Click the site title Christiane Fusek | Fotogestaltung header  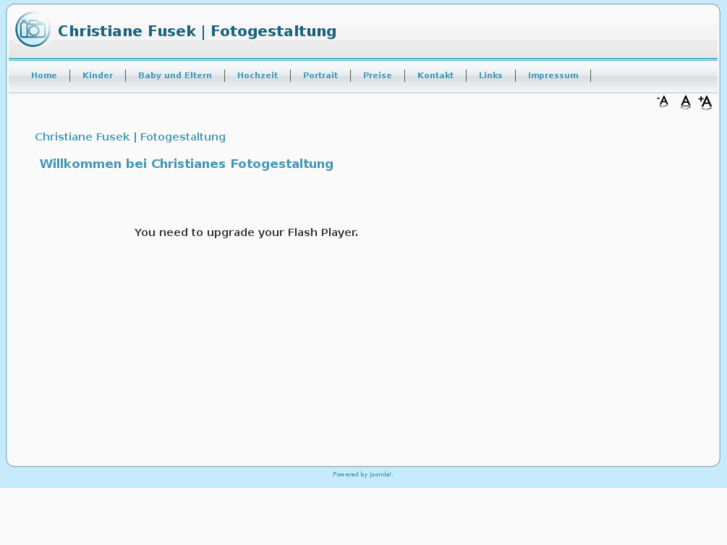coord(197,31)
